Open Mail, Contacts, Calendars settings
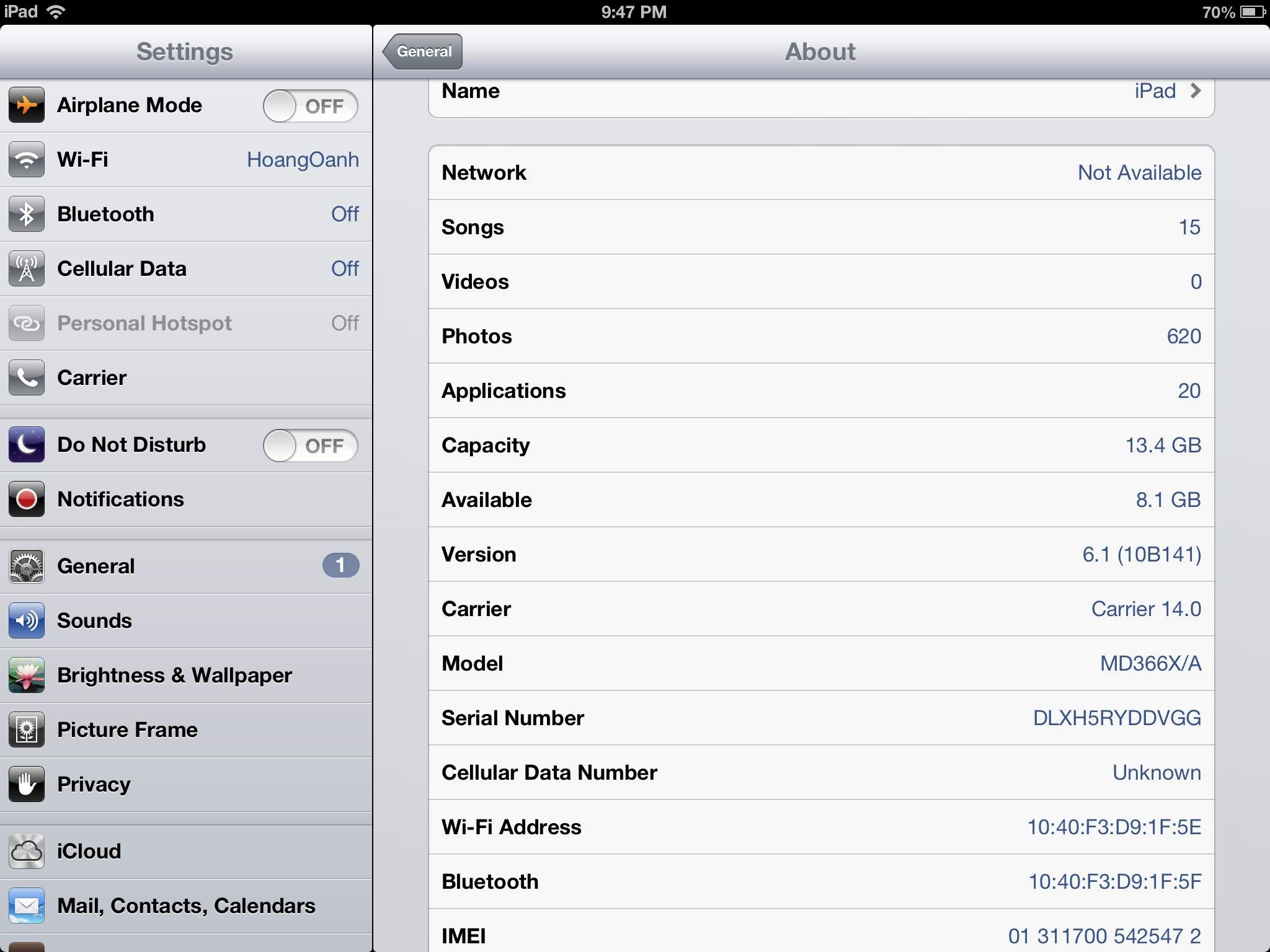The height and width of the screenshot is (952, 1270). 186,906
